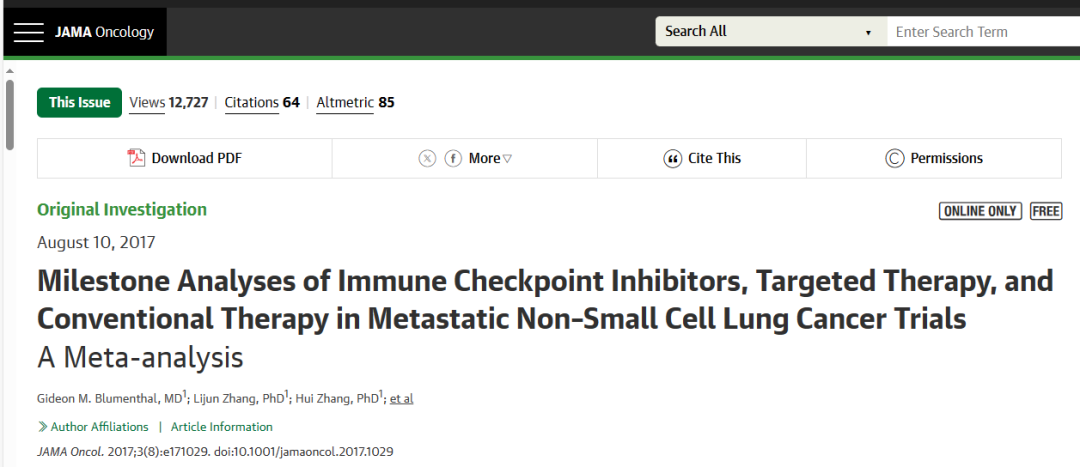Viewport: 1080px width, 467px height.
Task: Expand the Author Affiliations chevron
Action: [43, 427]
